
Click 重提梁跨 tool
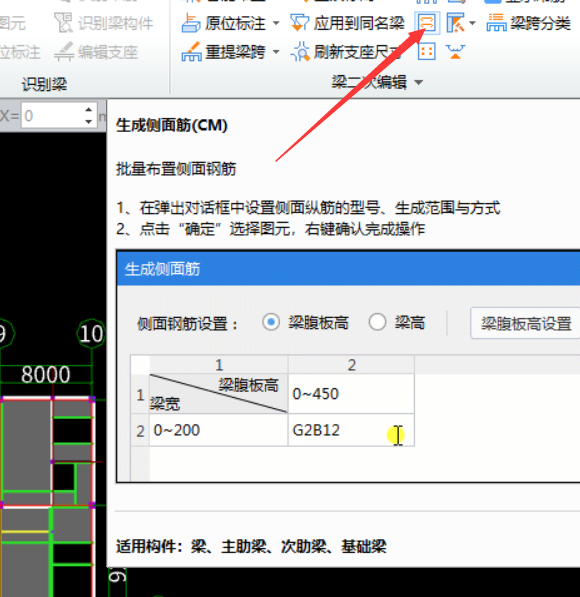click(x=223, y=52)
